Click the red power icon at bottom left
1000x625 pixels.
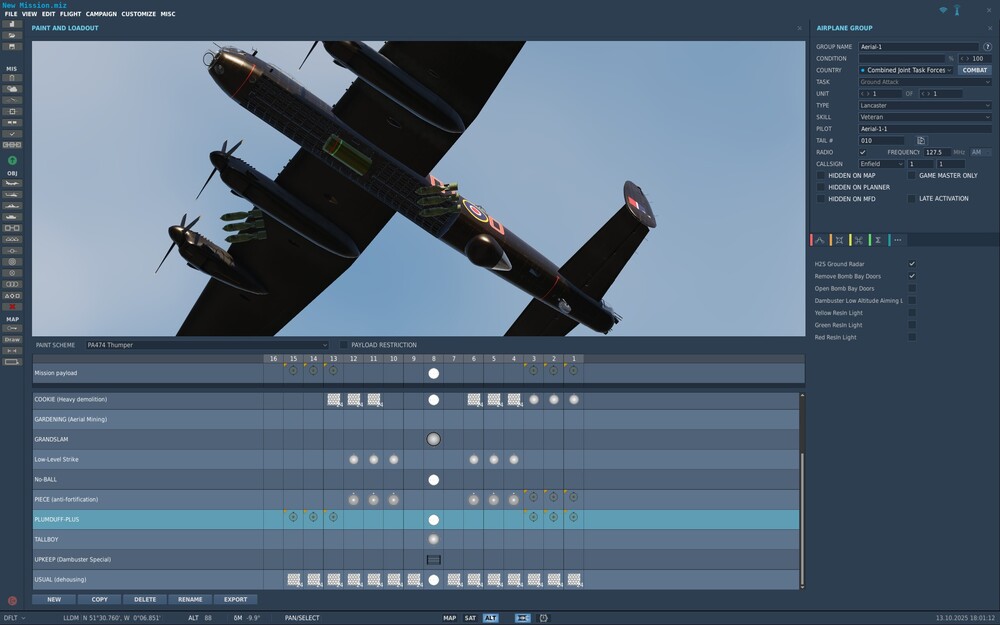point(12,601)
